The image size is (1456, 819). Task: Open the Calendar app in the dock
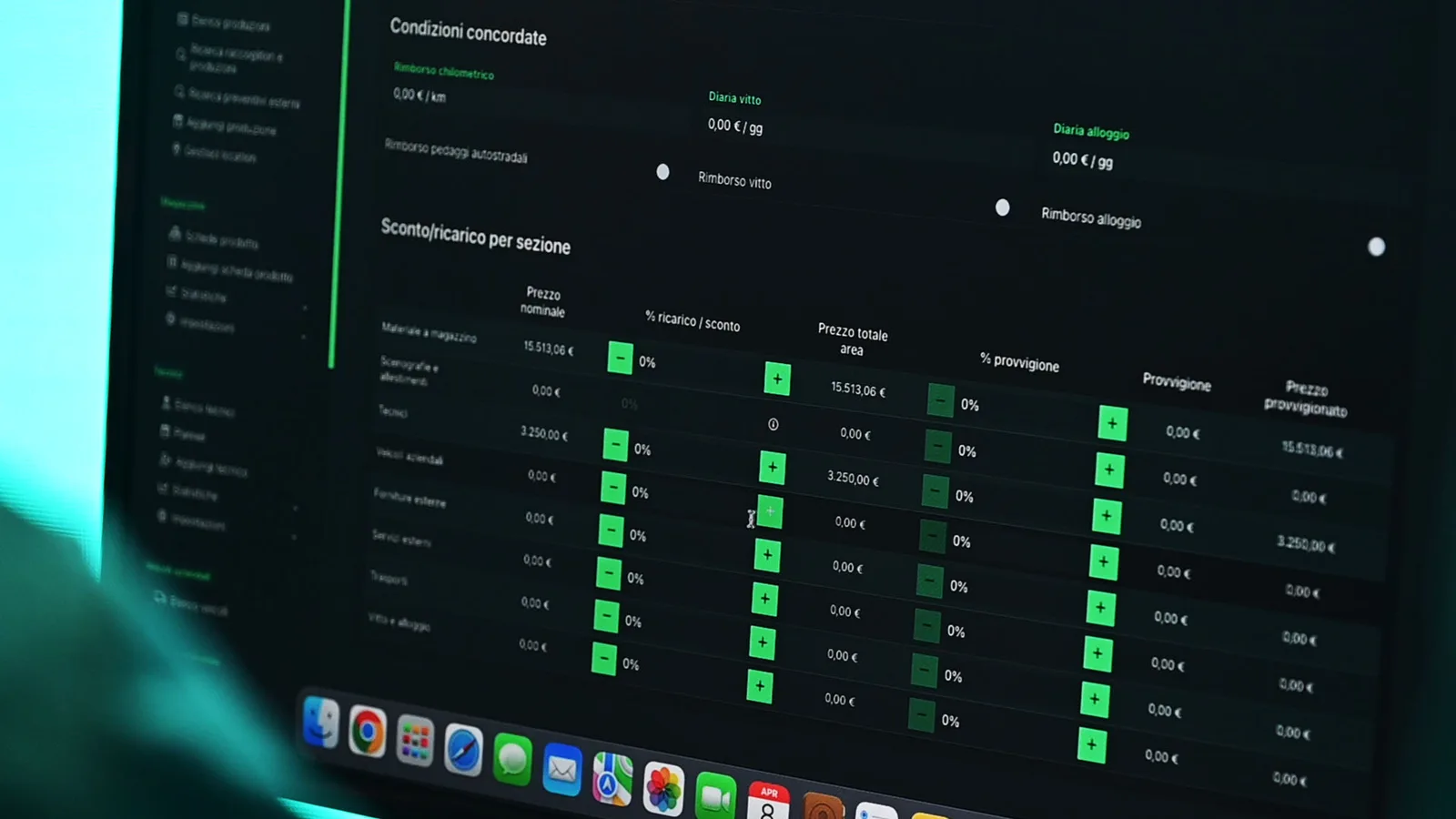click(x=768, y=801)
